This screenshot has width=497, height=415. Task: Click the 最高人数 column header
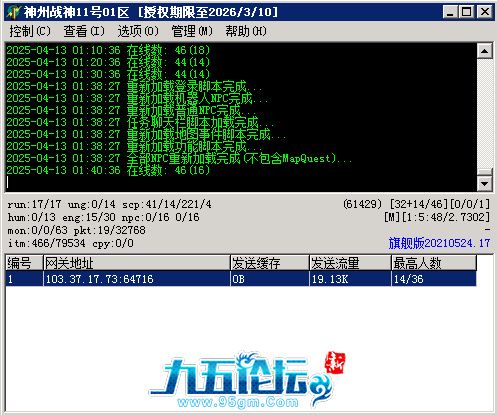click(x=434, y=263)
